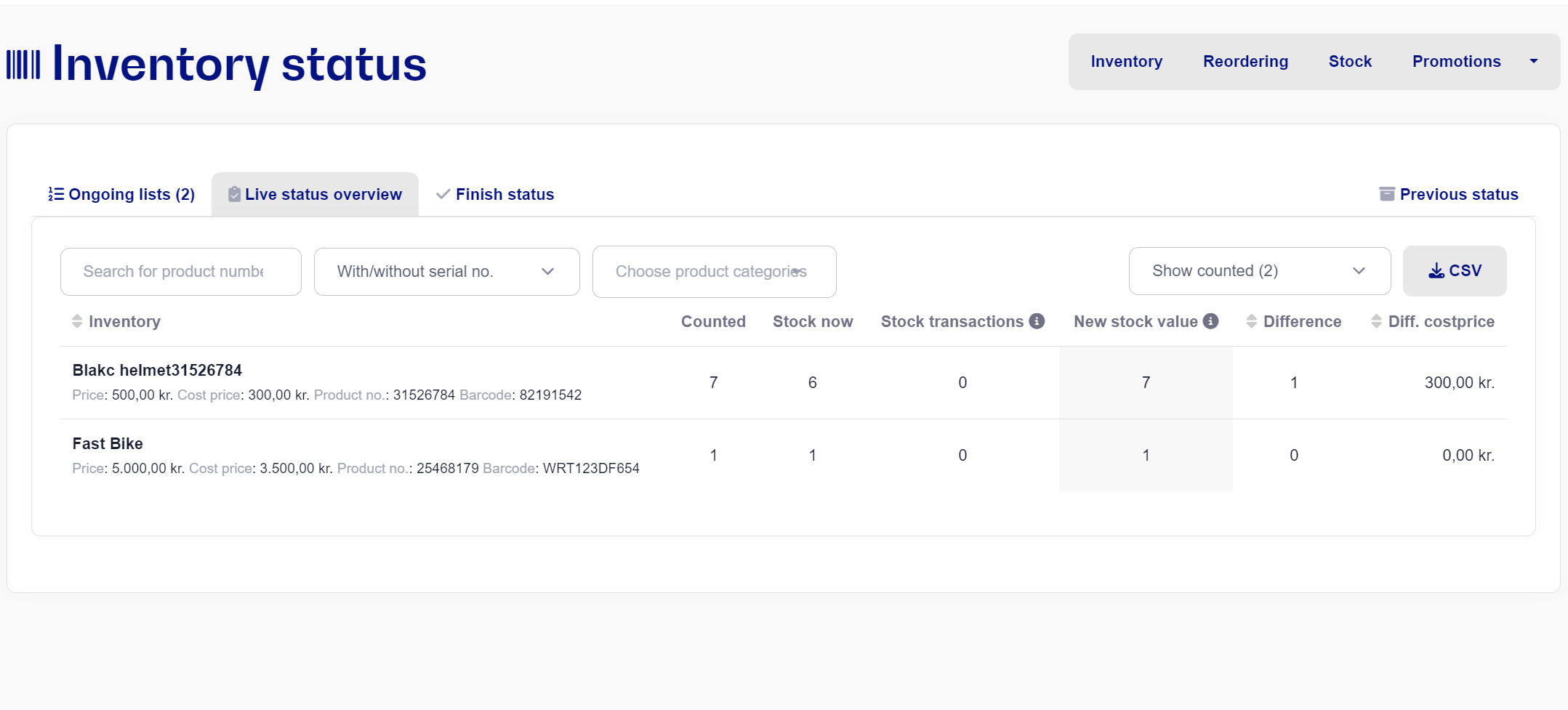The height and width of the screenshot is (710, 1568).
Task: Click difference value 1 for Blakc helmet
Action: 1294,382
